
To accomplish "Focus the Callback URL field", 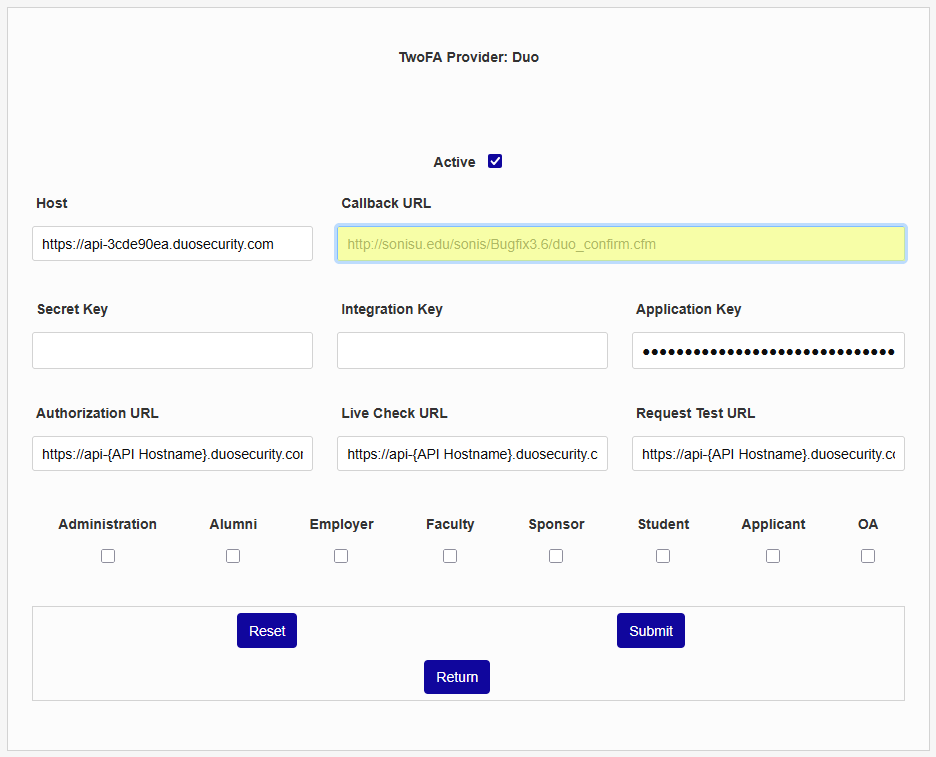I will coord(621,244).
